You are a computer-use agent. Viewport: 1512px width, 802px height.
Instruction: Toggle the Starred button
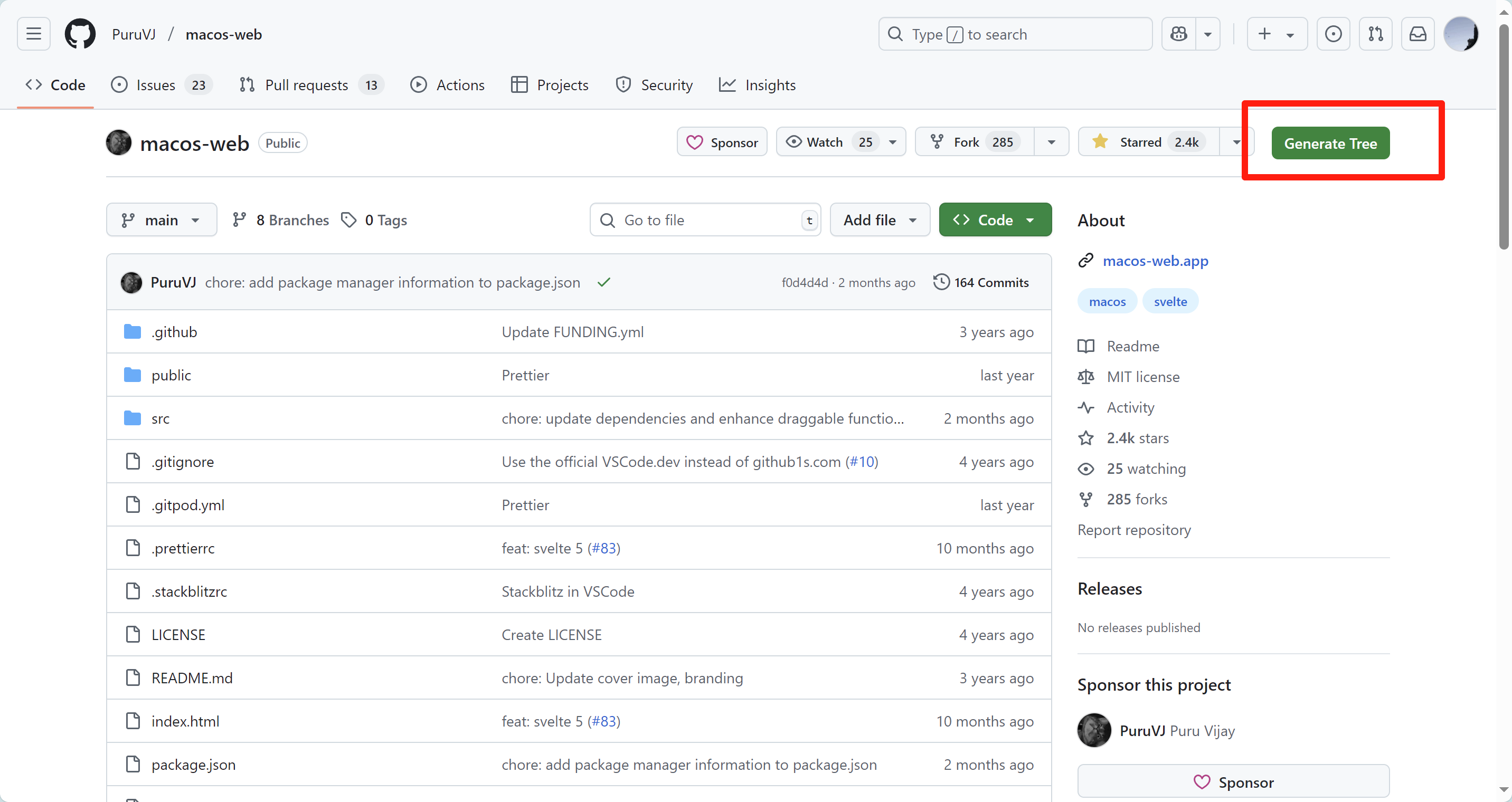click(x=1148, y=142)
